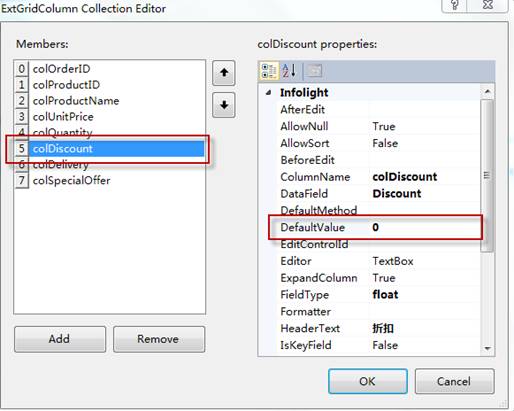Screen dimensions: 514x411
Task: Switch to Categorized property view
Action: tap(269, 71)
